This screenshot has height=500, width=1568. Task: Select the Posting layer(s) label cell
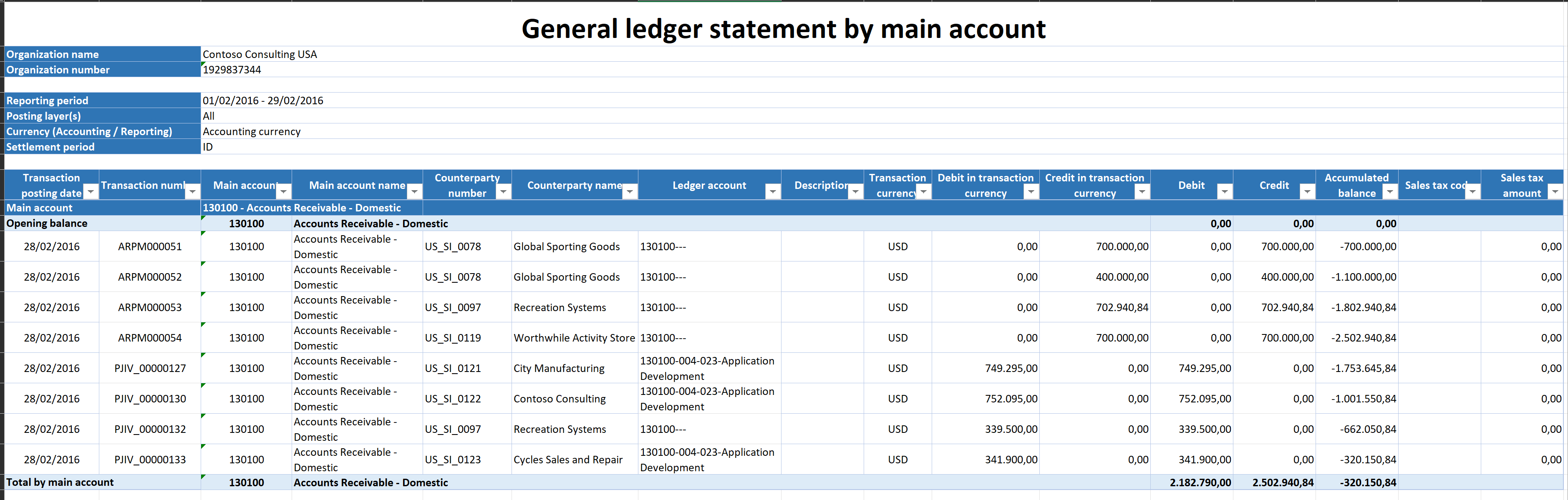click(102, 116)
